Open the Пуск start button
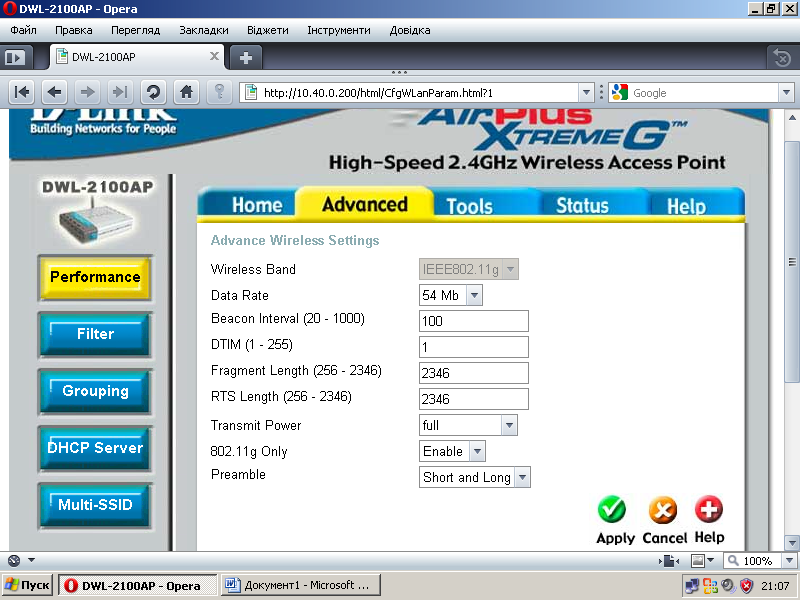Screen dimensions: 800x600 coord(27,585)
